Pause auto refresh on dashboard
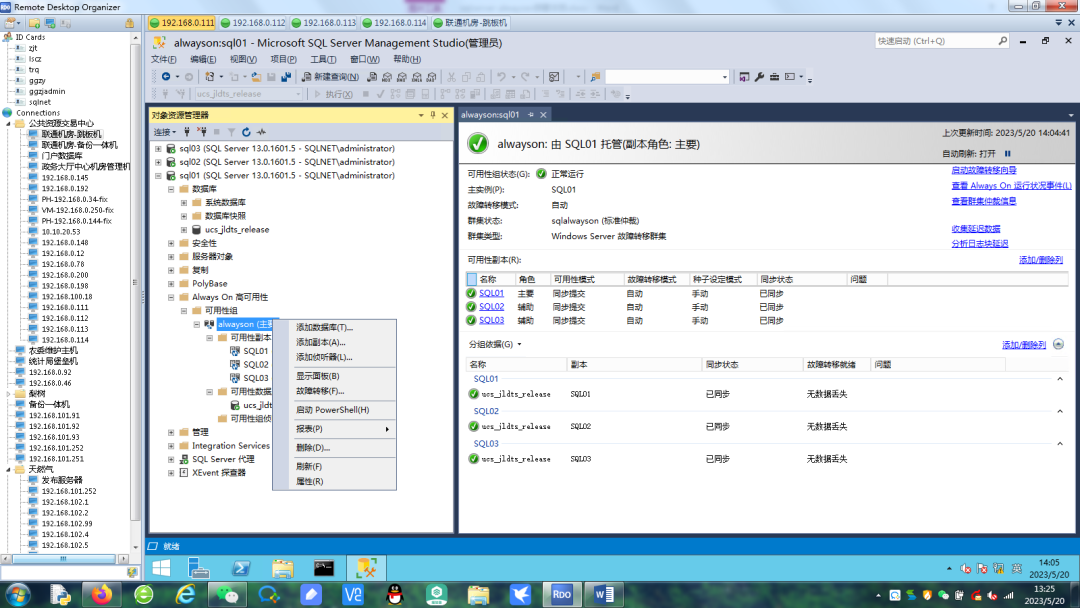This screenshot has height=608, width=1080. click(x=1007, y=154)
